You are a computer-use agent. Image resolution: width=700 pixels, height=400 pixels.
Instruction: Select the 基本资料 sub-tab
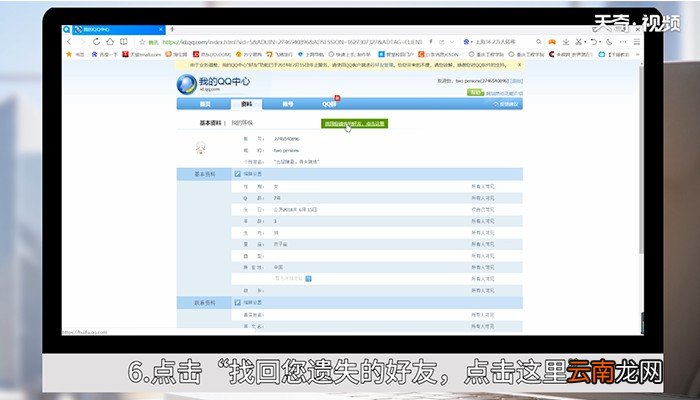point(210,123)
